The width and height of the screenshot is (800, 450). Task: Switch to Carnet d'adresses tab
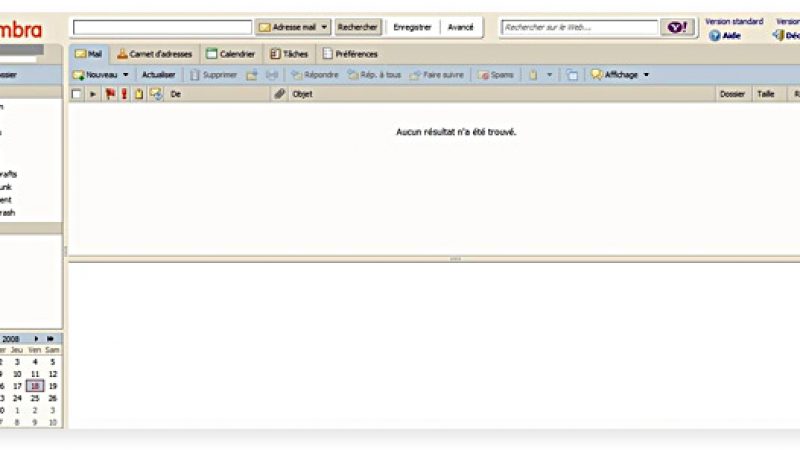[x=154, y=54]
